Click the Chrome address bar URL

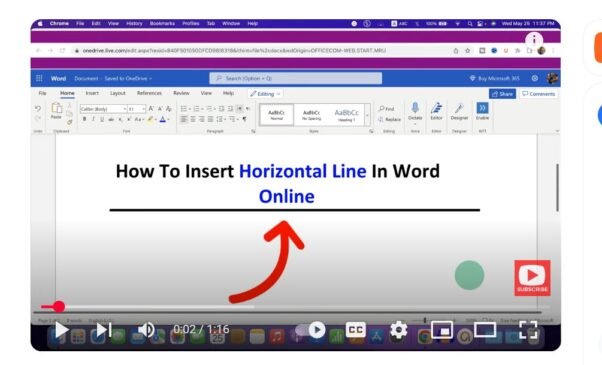pyautogui.click(x=234, y=51)
